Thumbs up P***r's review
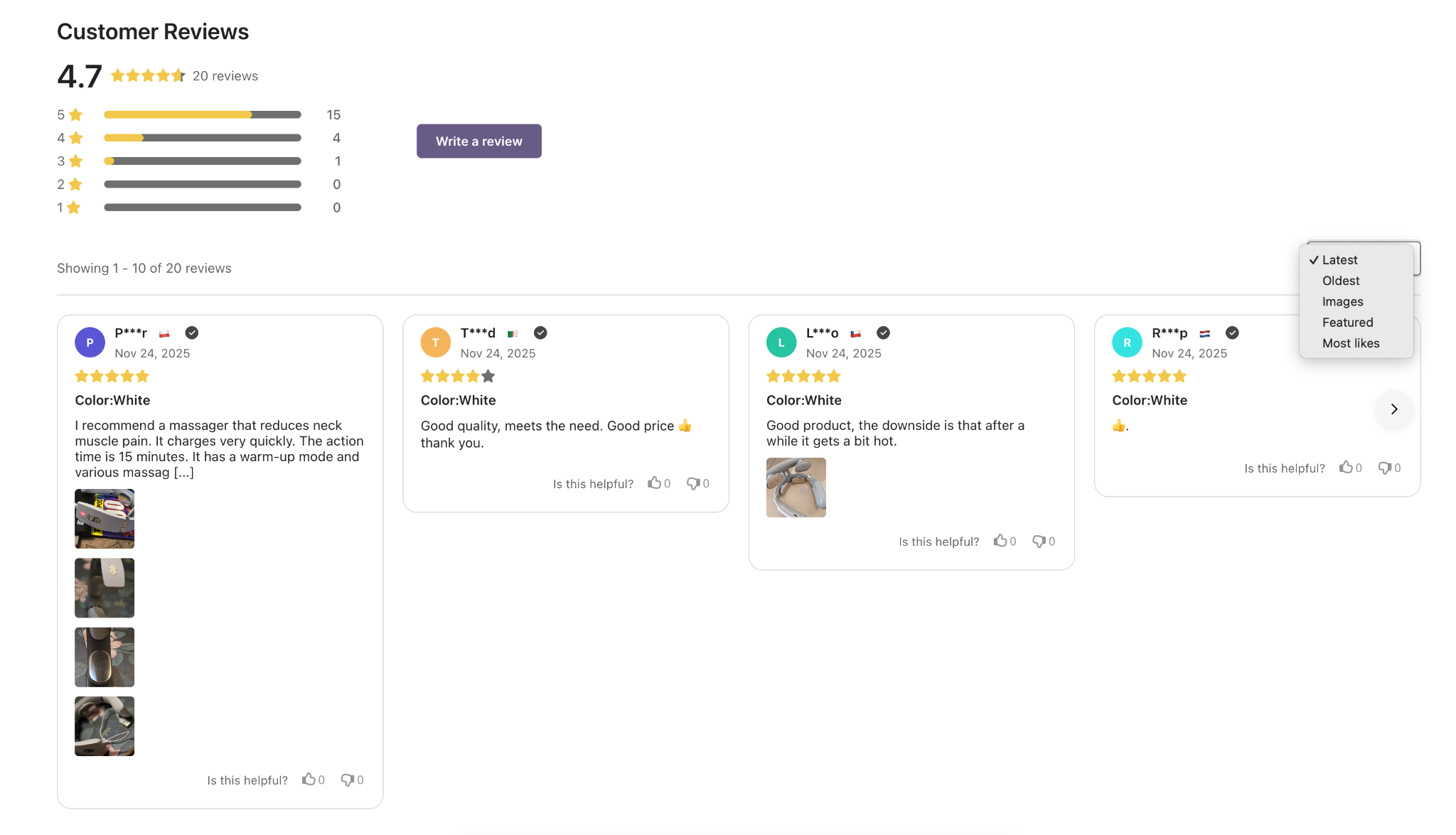Image resolution: width=1456 pixels, height=835 pixels. click(309, 780)
